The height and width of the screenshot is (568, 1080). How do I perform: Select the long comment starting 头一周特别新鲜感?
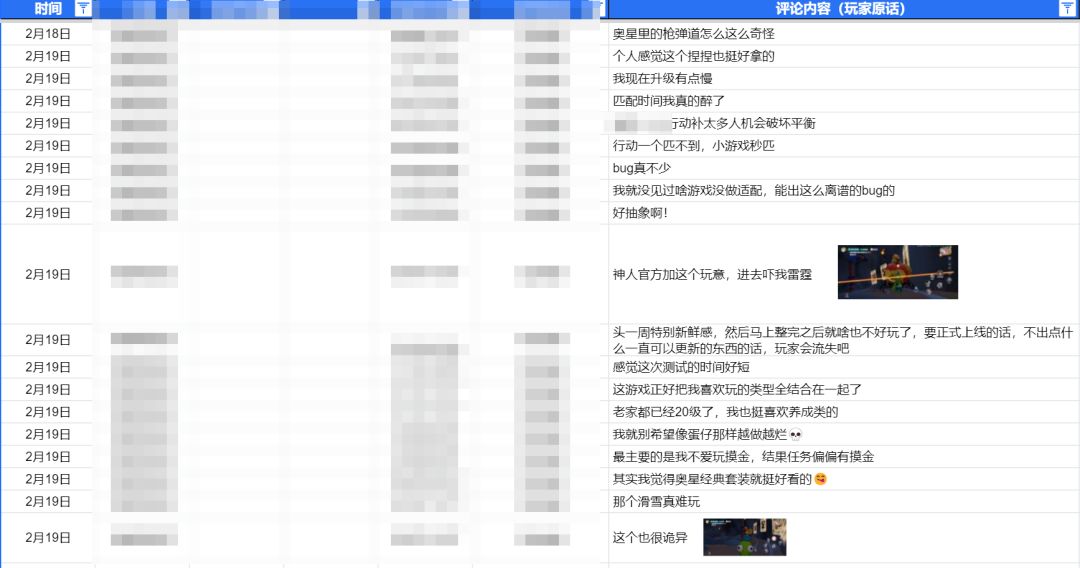pos(842,340)
